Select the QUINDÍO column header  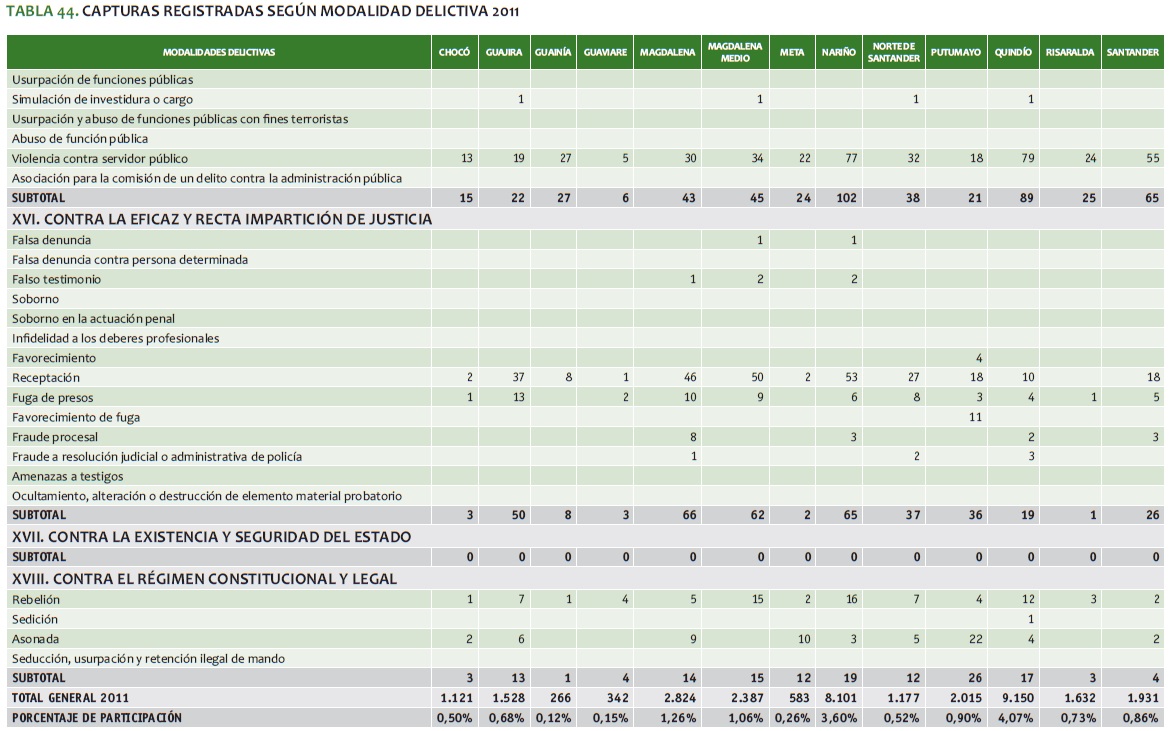click(1013, 52)
